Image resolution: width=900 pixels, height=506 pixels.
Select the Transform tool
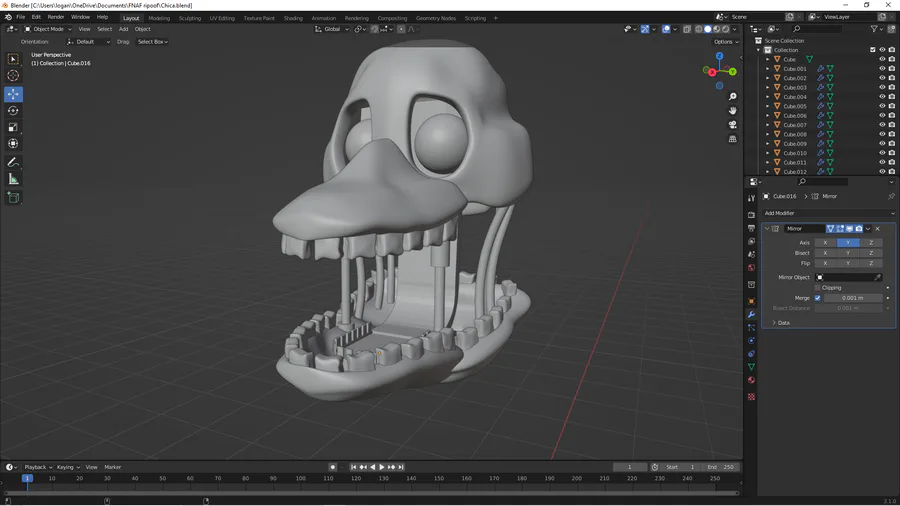13,144
